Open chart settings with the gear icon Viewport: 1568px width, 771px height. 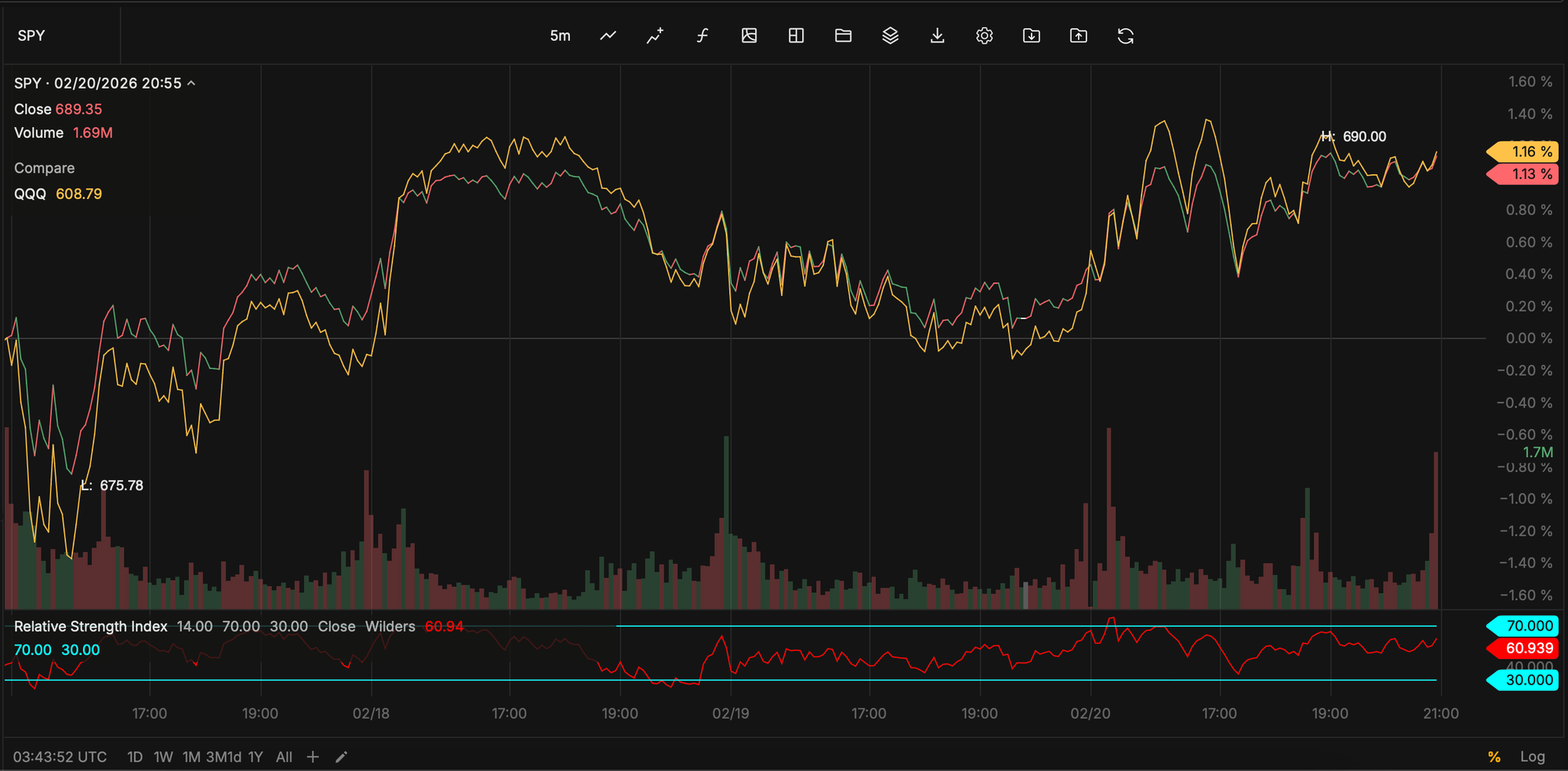(x=984, y=35)
